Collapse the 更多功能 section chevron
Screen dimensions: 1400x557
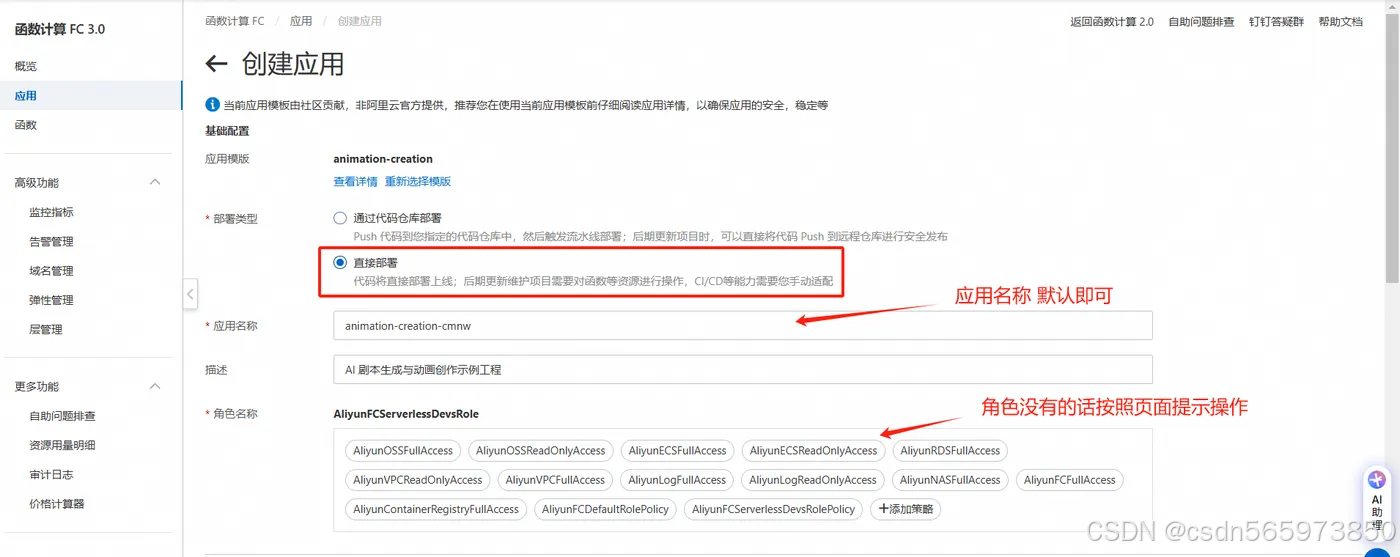155,386
